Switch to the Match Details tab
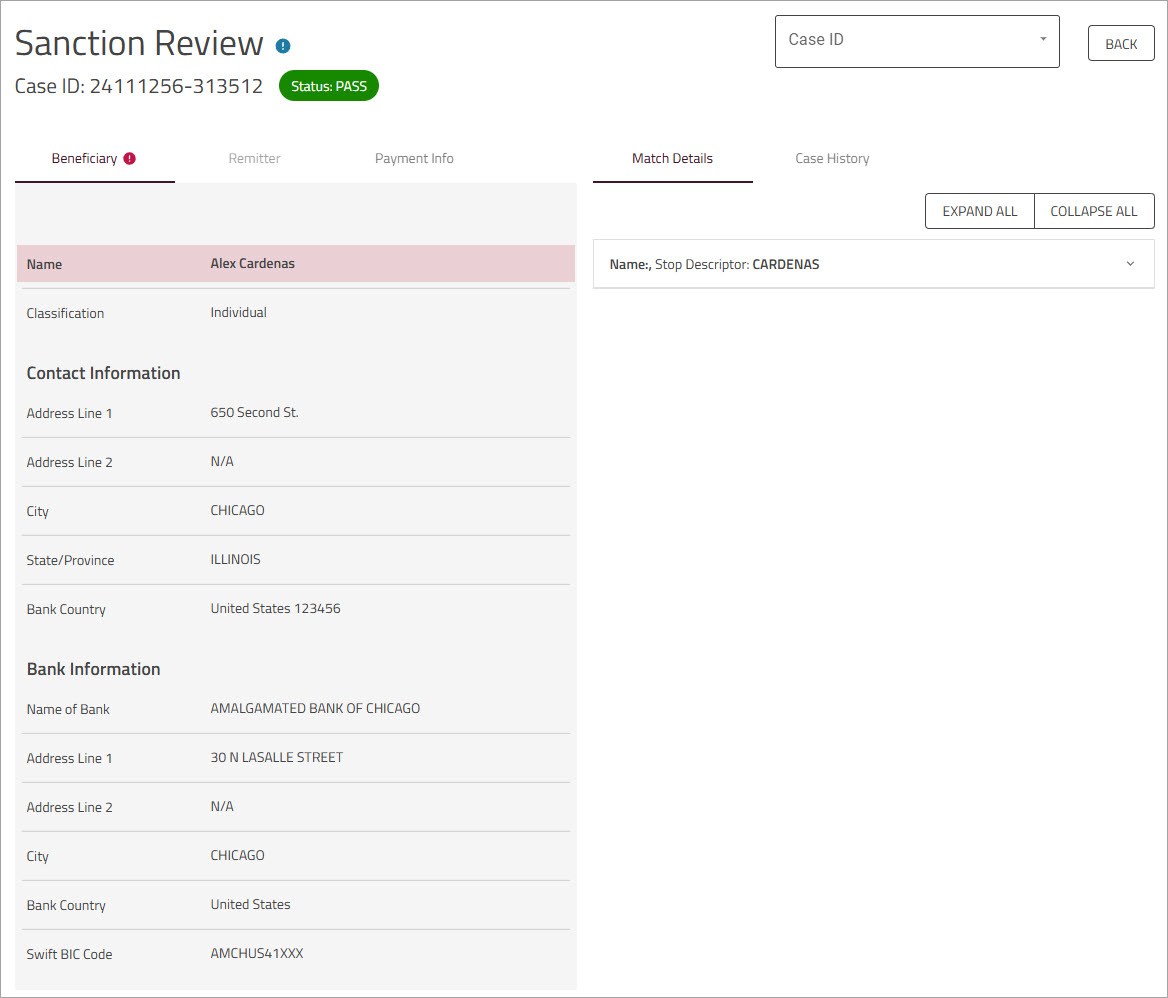The width and height of the screenshot is (1168, 998). click(672, 158)
